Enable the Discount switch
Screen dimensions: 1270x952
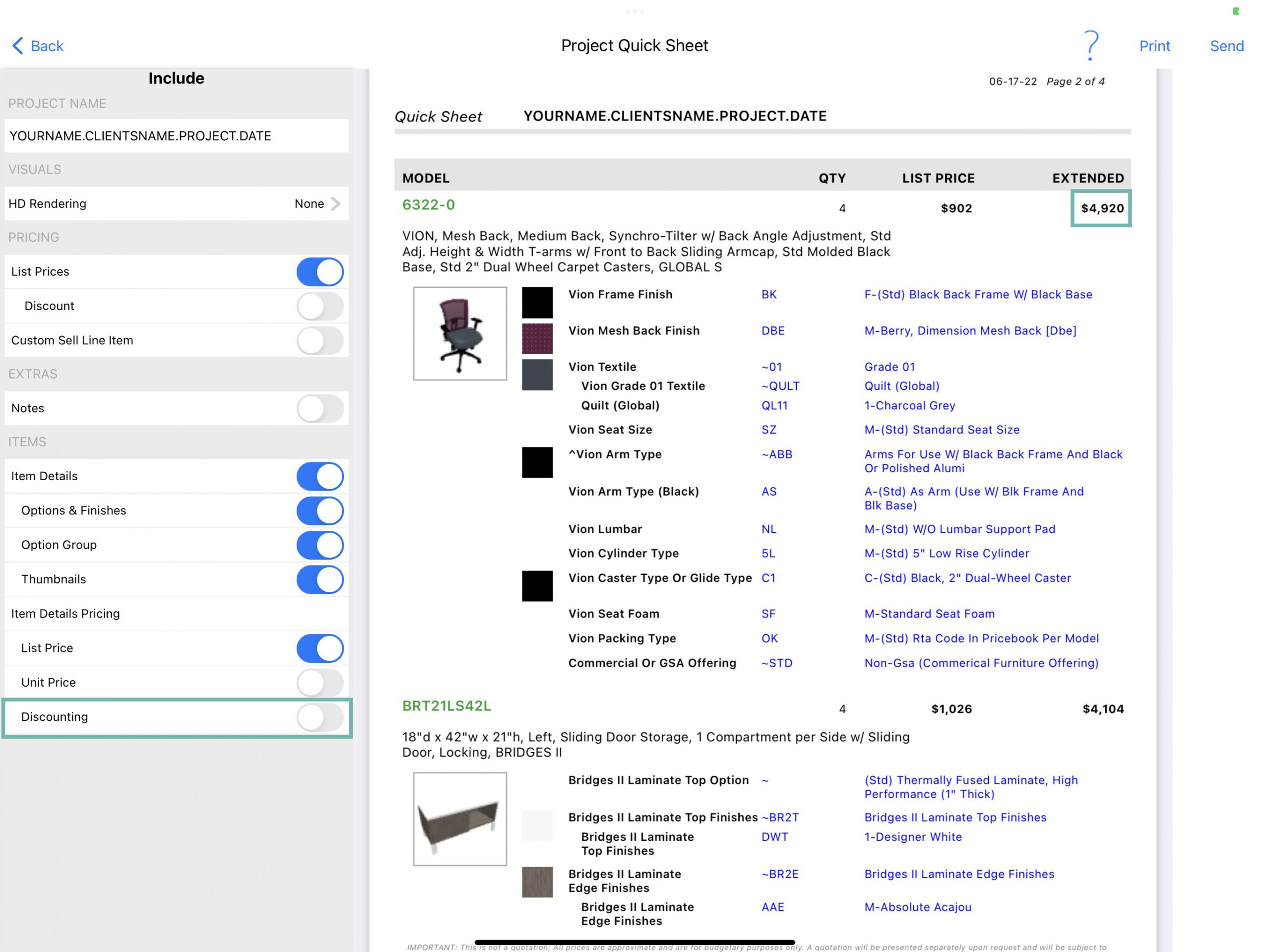320,306
